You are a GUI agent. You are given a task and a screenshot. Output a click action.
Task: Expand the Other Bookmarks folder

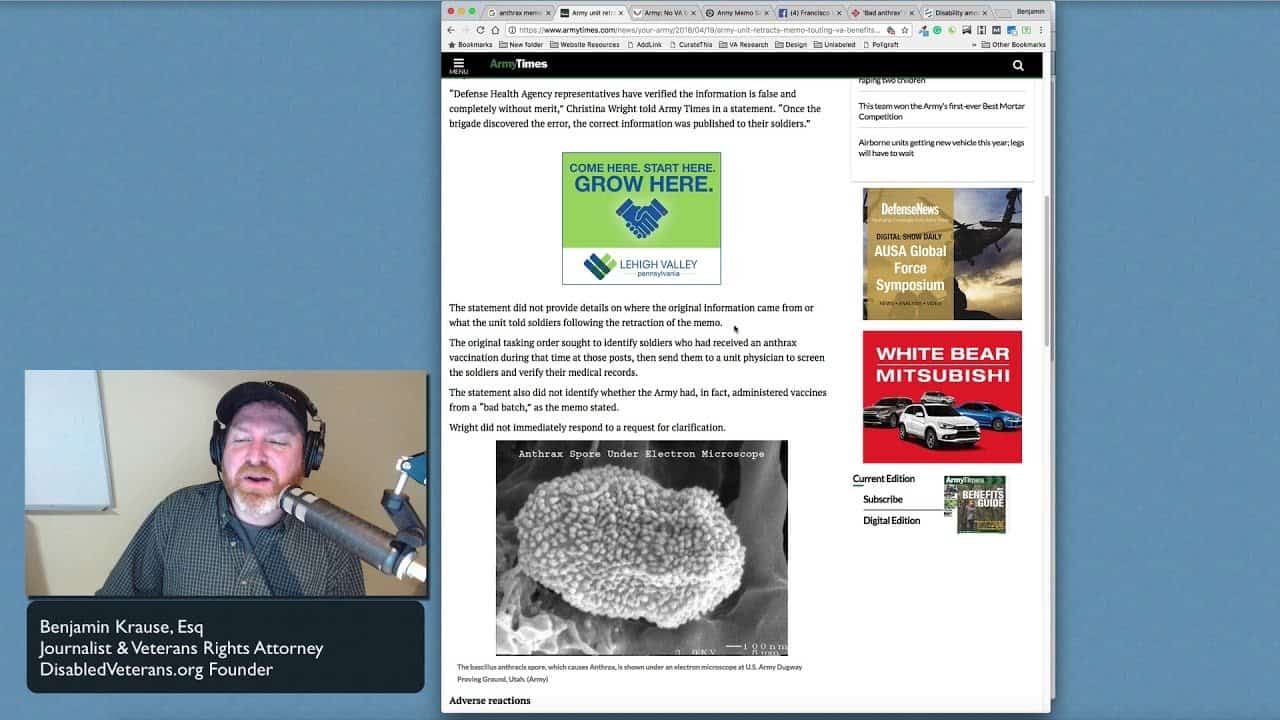pos(1013,45)
